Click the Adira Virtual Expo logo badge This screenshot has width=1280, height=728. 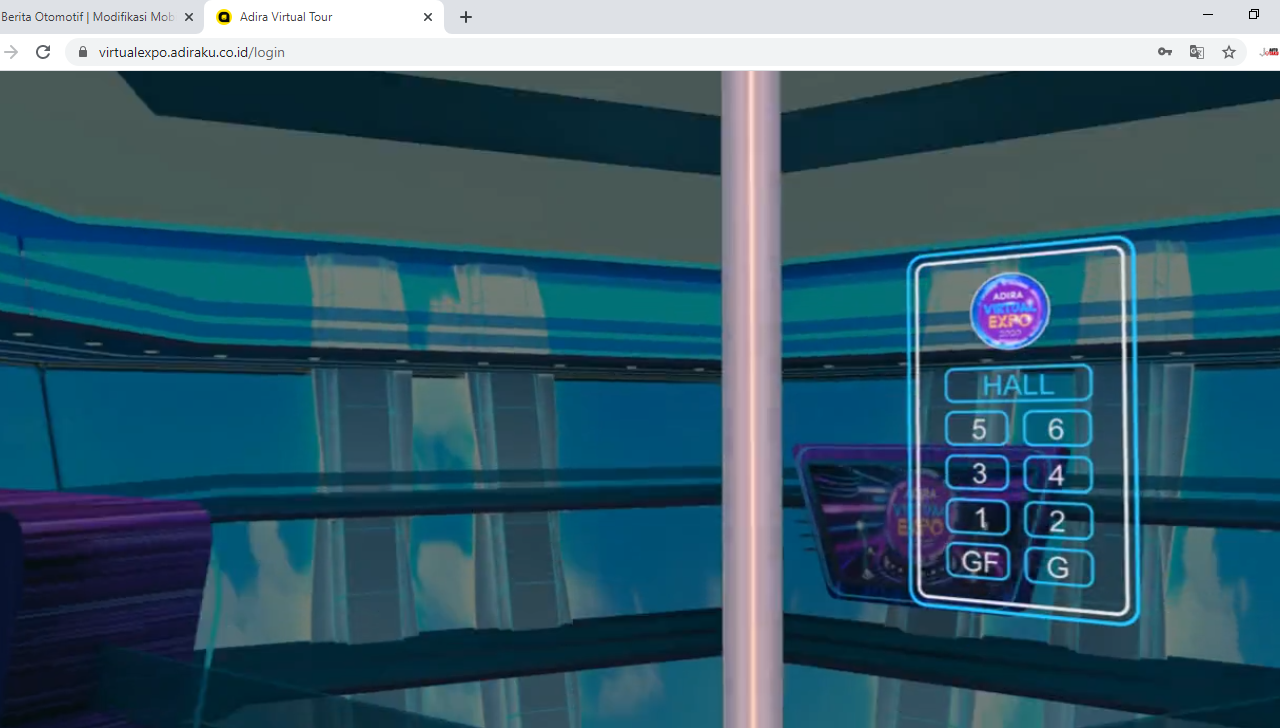coord(1010,310)
